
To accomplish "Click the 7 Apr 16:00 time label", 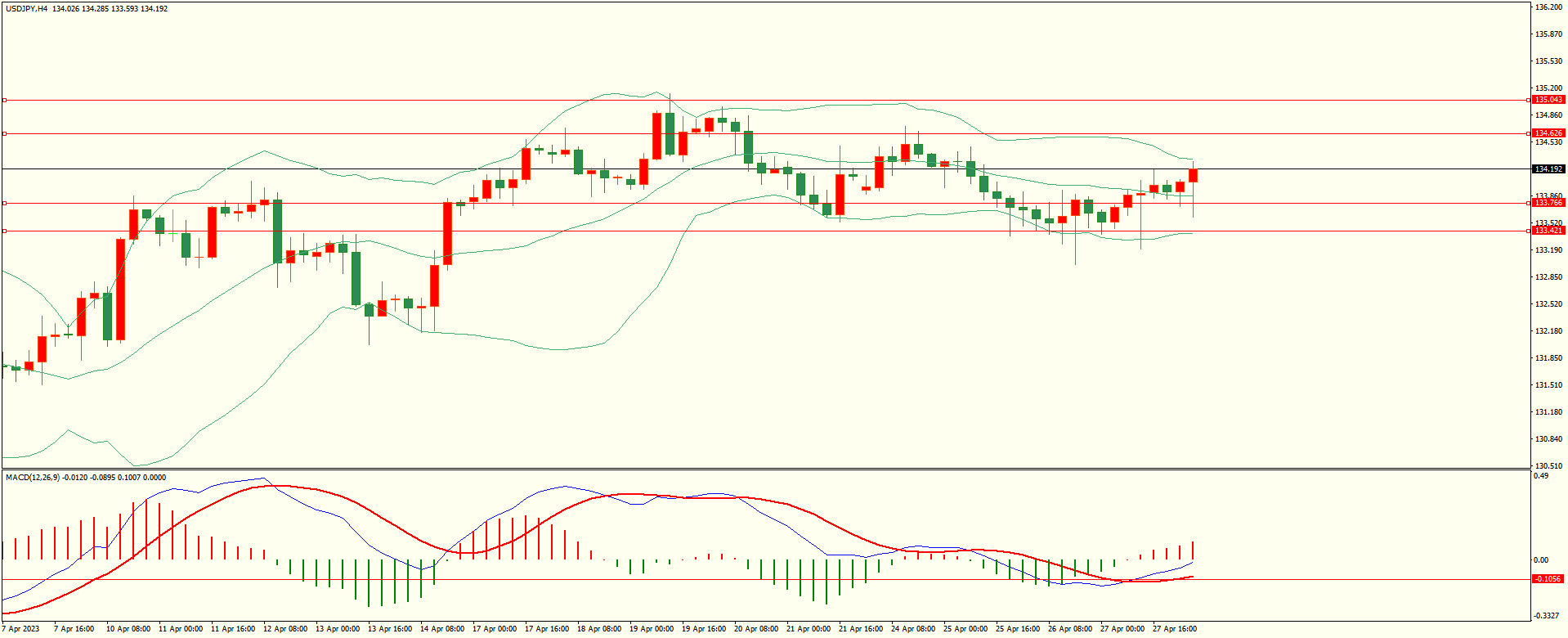I will [x=74, y=629].
